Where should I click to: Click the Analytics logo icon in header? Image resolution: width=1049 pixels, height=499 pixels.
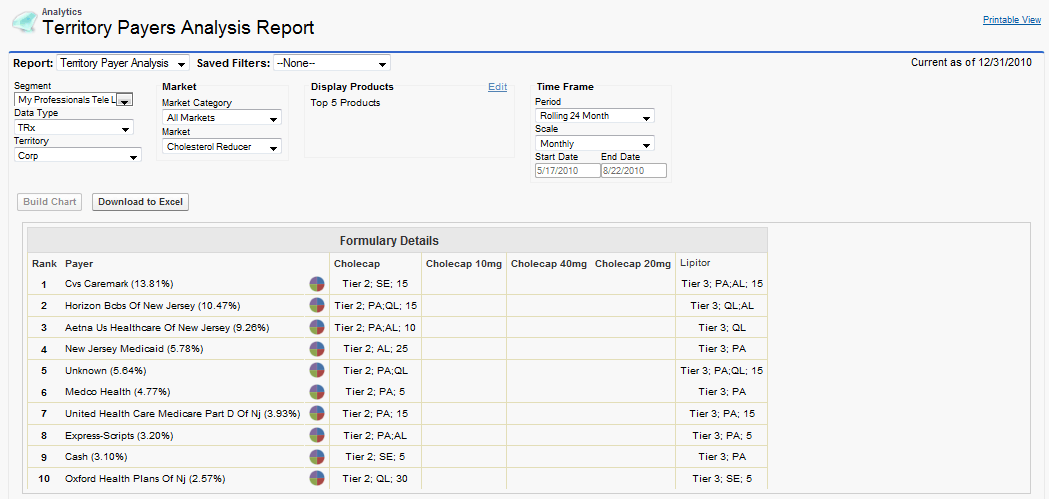coord(23,22)
